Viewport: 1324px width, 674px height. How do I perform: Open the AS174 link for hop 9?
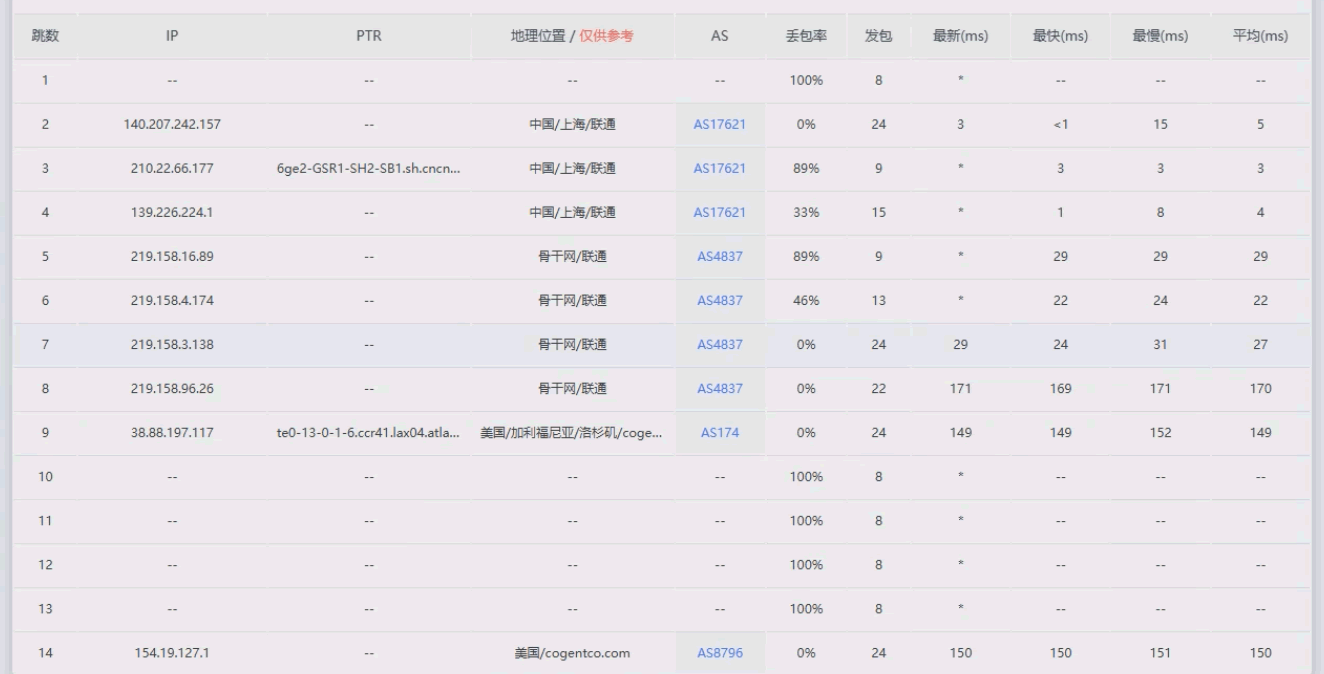pyautogui.click(x=719, y=433)
